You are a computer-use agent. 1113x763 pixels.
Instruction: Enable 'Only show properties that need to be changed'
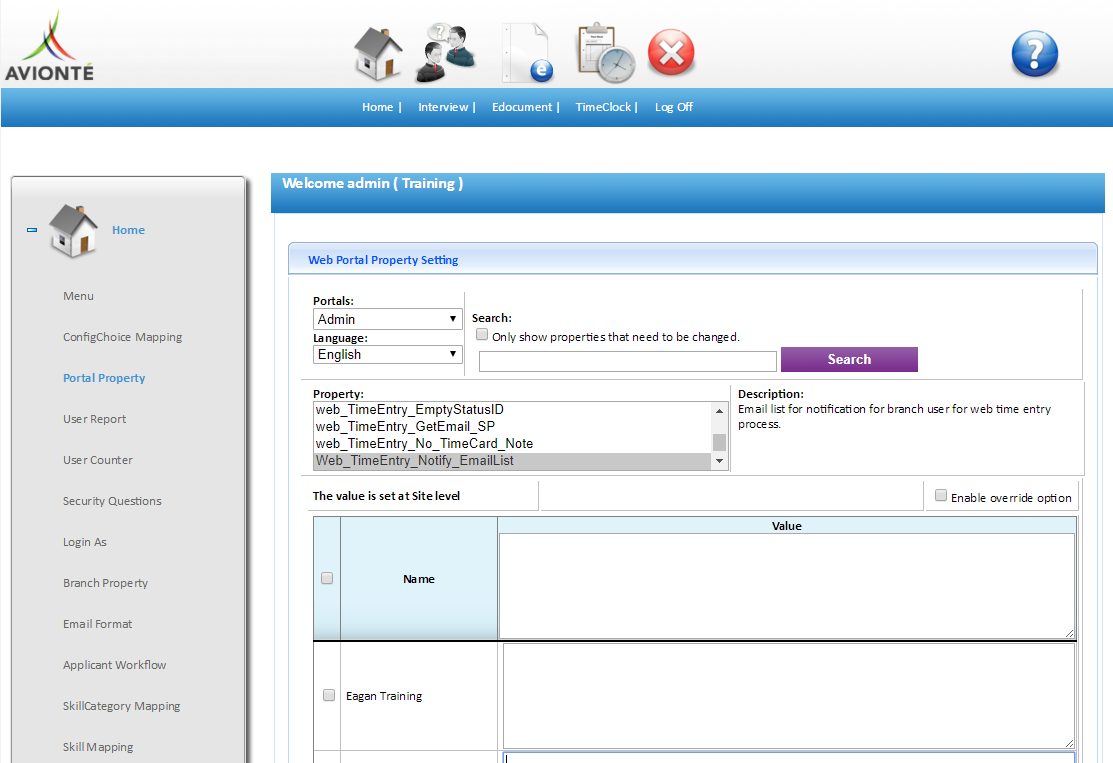pyautogui.click(x=482, y=334)
